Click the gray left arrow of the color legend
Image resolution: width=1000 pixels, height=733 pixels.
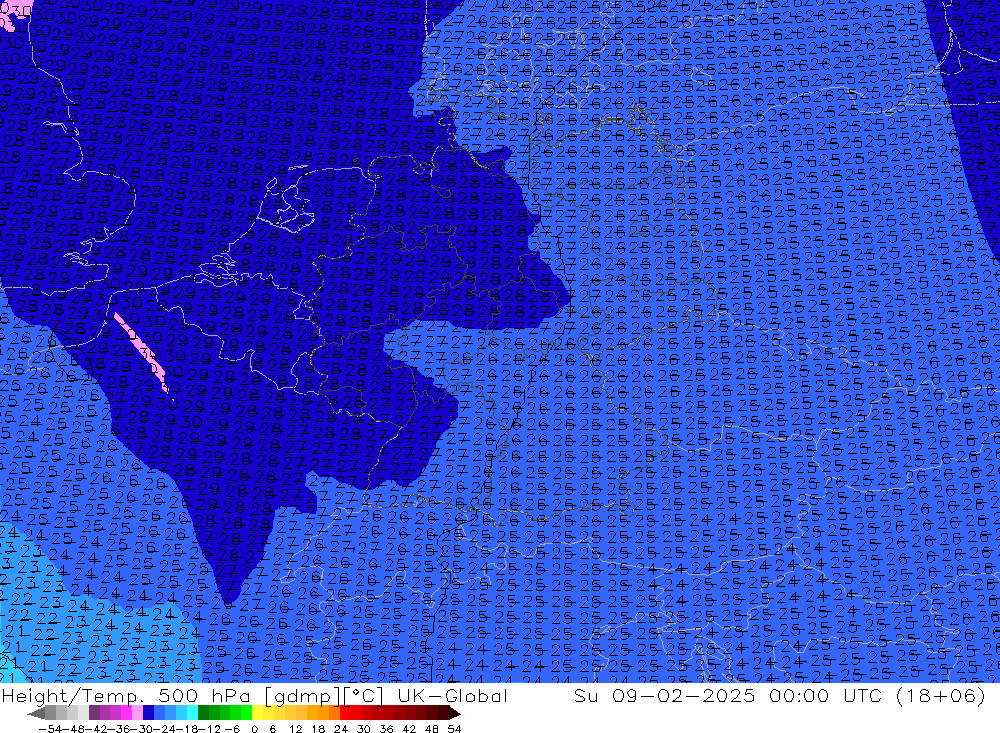tap(36, 714)
